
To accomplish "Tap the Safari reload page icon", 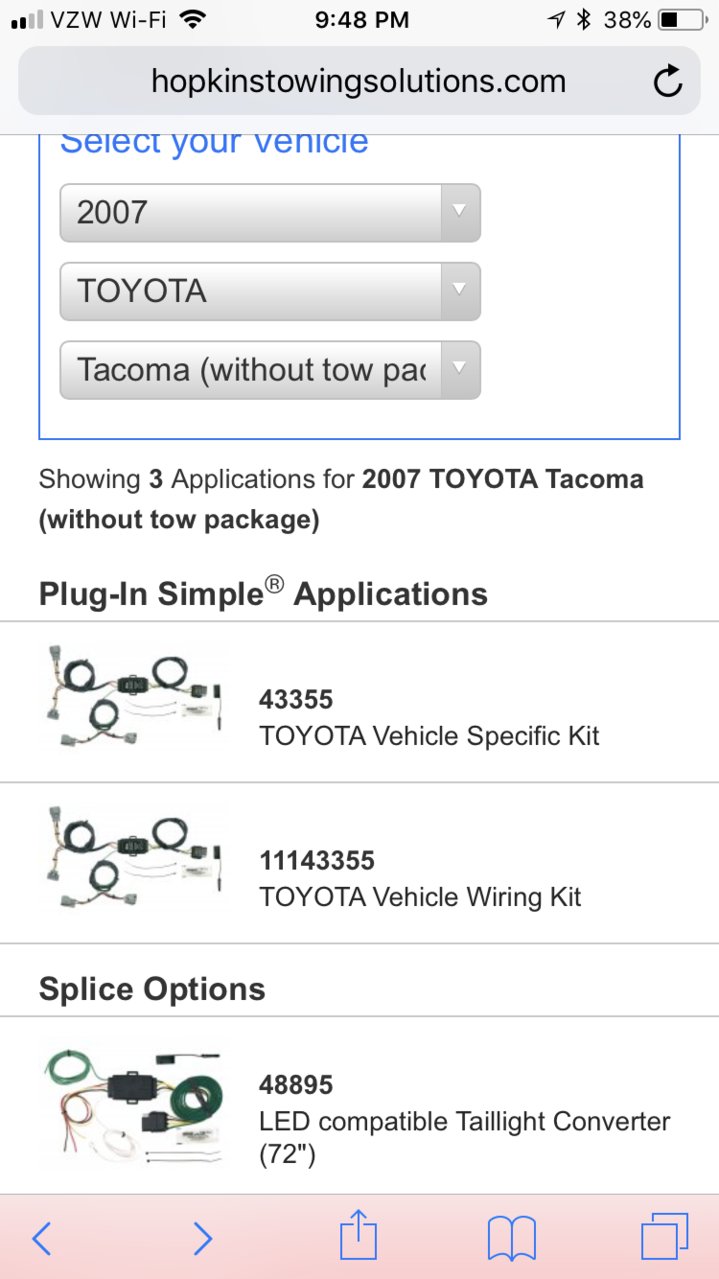I will 668,82.
